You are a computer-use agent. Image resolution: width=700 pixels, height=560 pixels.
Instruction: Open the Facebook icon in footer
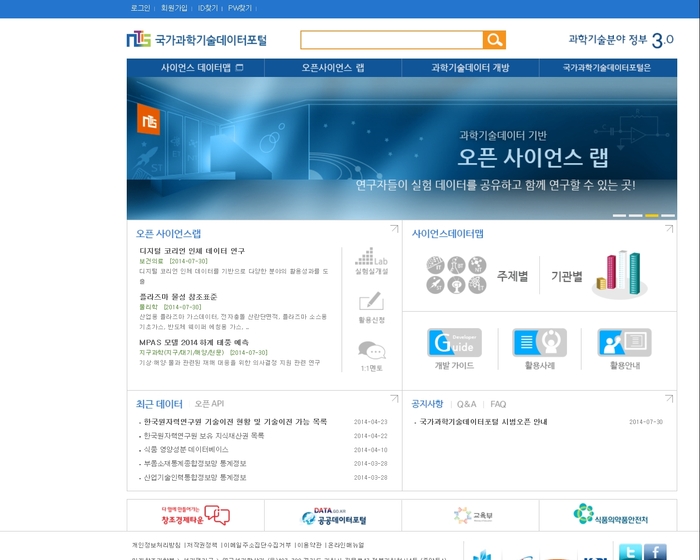point(655,552)
